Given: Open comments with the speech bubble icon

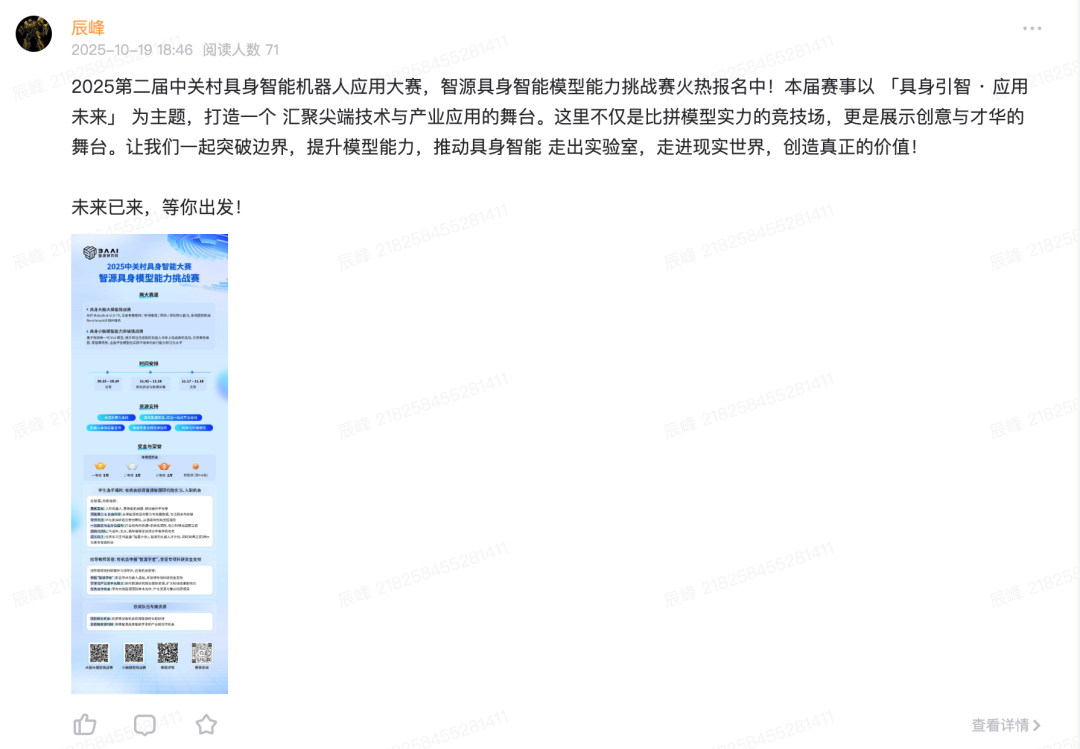Looking at the screenshot, I should point(145,724).
